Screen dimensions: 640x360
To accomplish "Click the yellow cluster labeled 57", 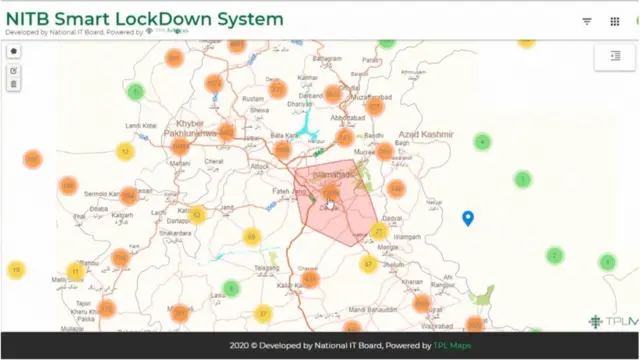I will click(368, 264).
